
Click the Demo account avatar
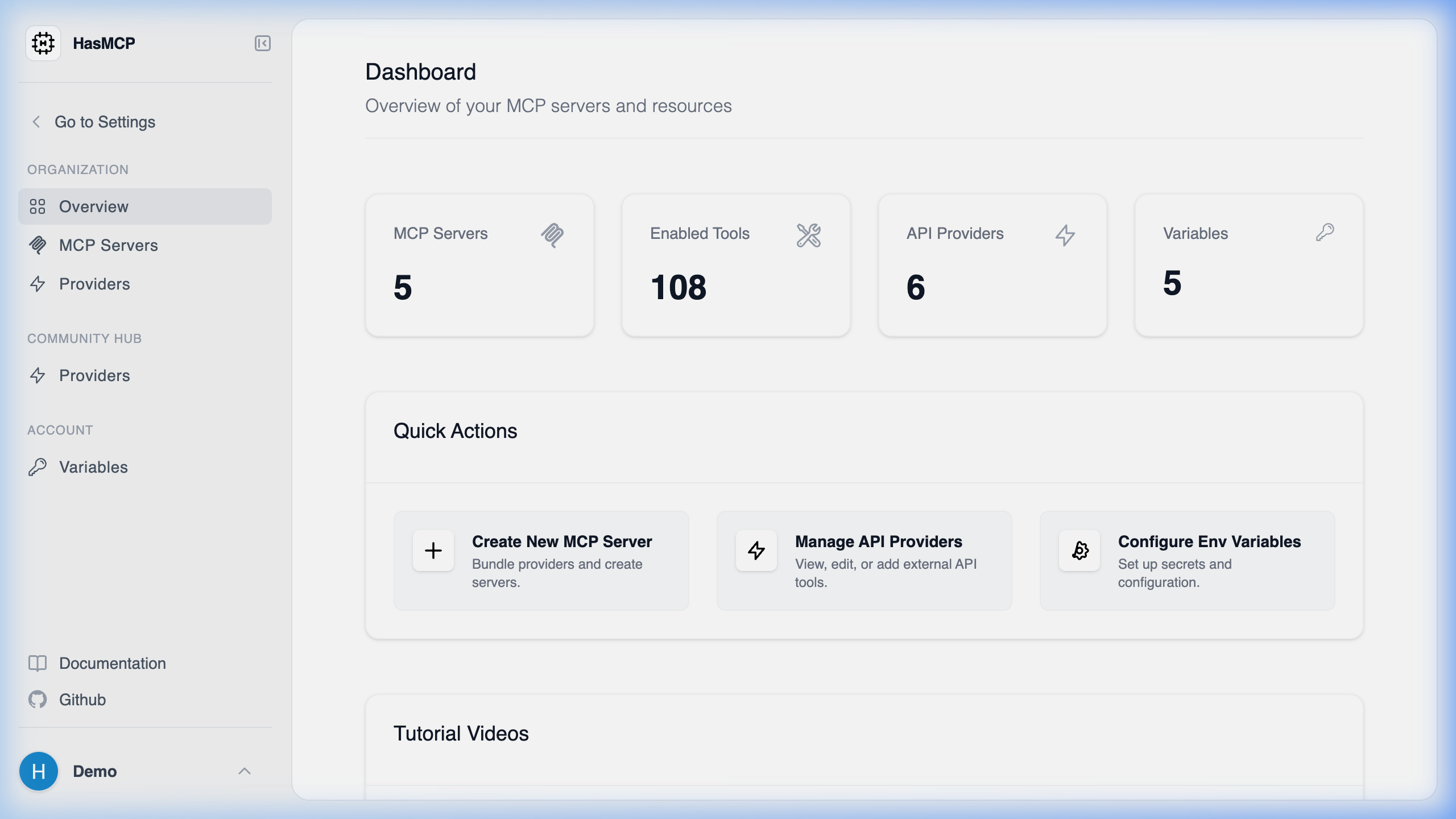pyautogui.click(x=39, y=771)
